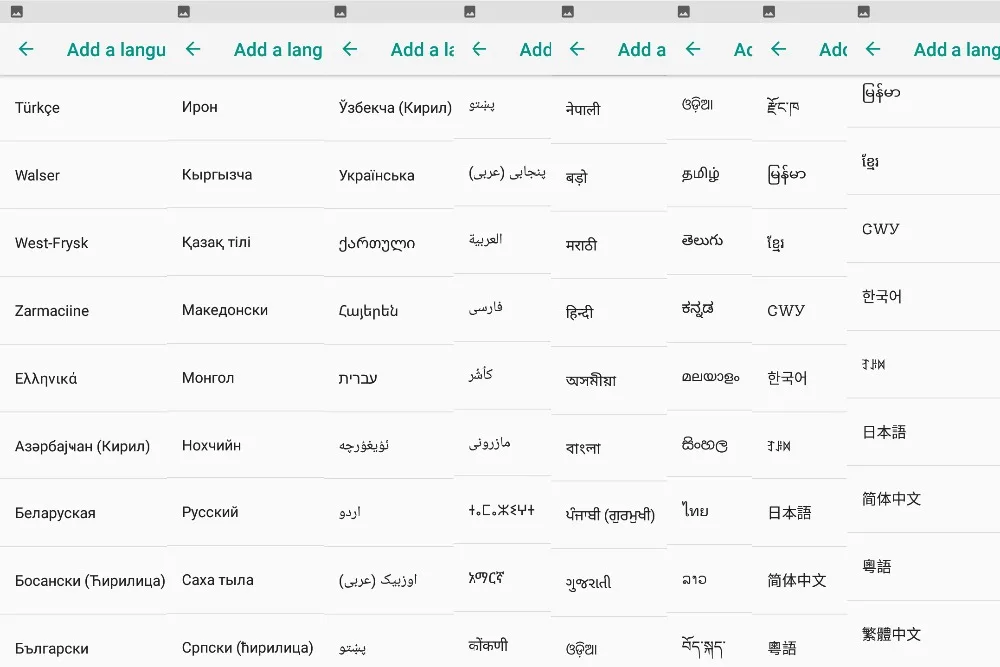Tap image status icon above नेपाली panel
Image resolution: width=1000 pixels, height=667 pixels.
coord(568,11)
